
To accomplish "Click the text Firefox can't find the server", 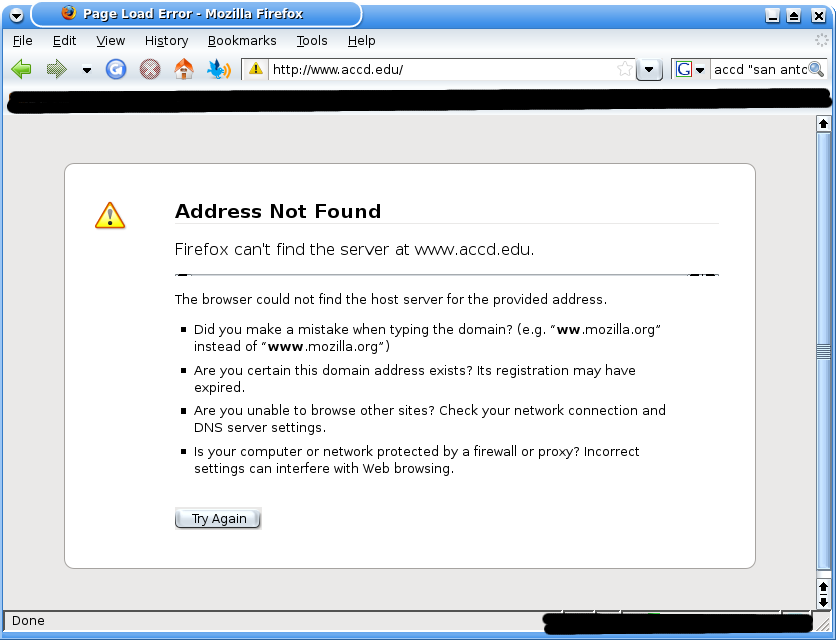I will pyautogui.click(x=355, y=249).
